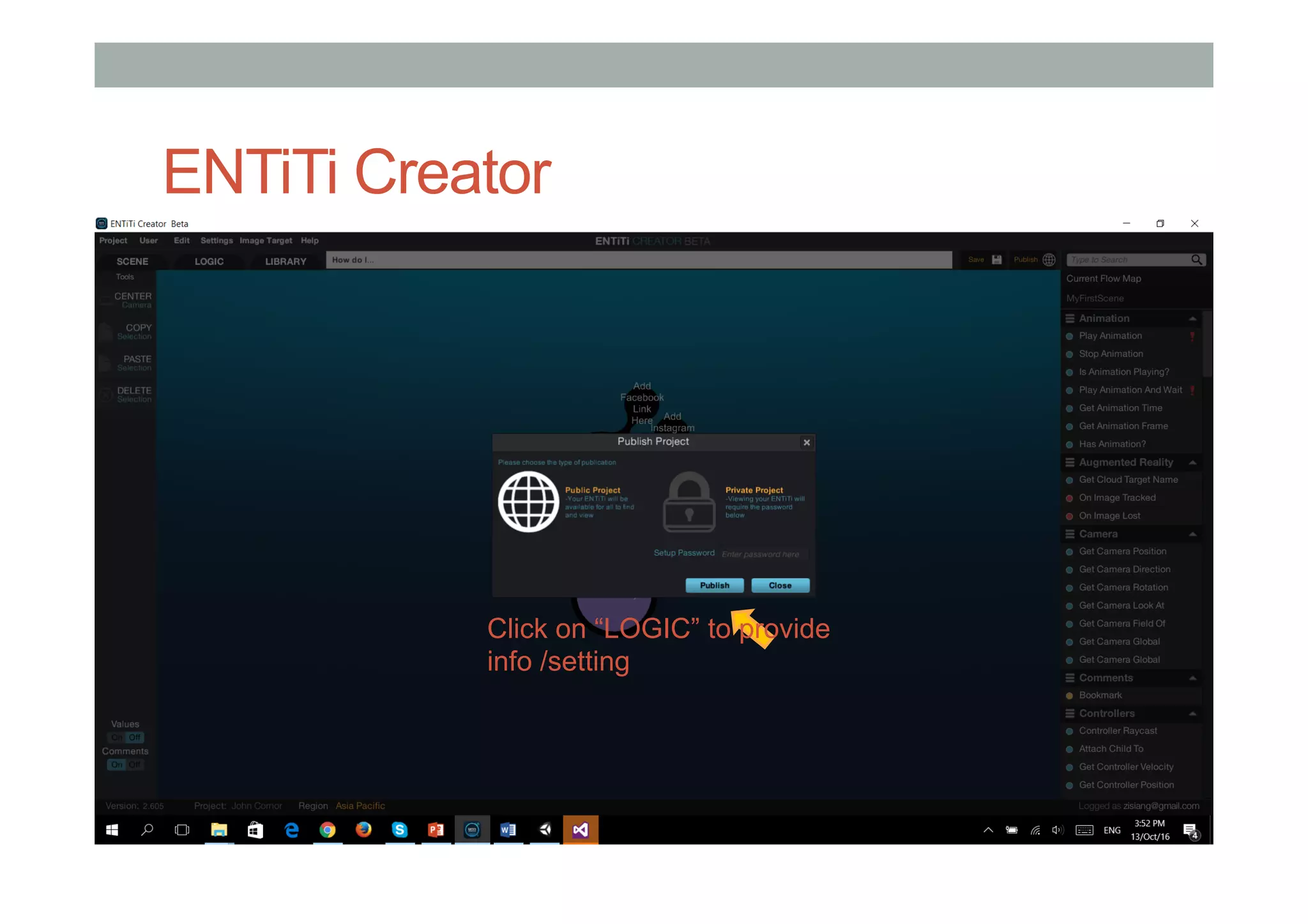
Task: Launch Edge browser from taskbar
Action: tap(291, 829)
